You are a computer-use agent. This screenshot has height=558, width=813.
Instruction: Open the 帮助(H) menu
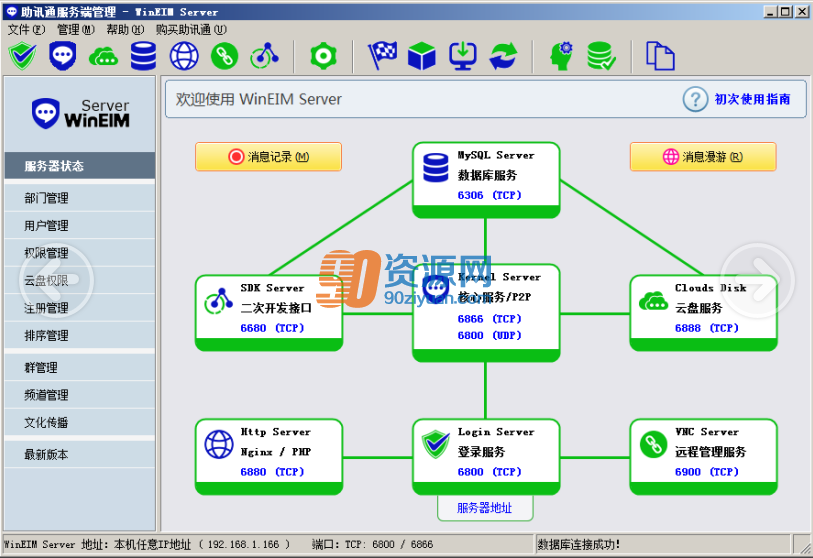click(125, 30)
